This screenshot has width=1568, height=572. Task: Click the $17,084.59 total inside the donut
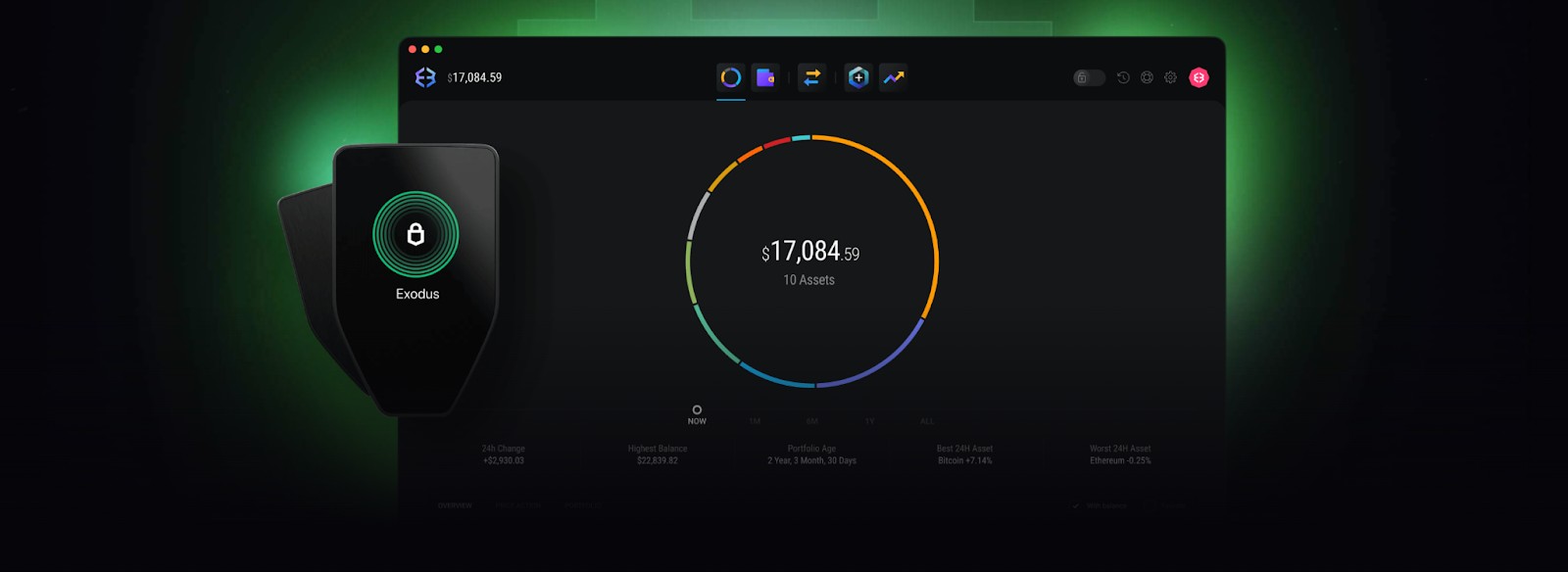tap(810, 252)
